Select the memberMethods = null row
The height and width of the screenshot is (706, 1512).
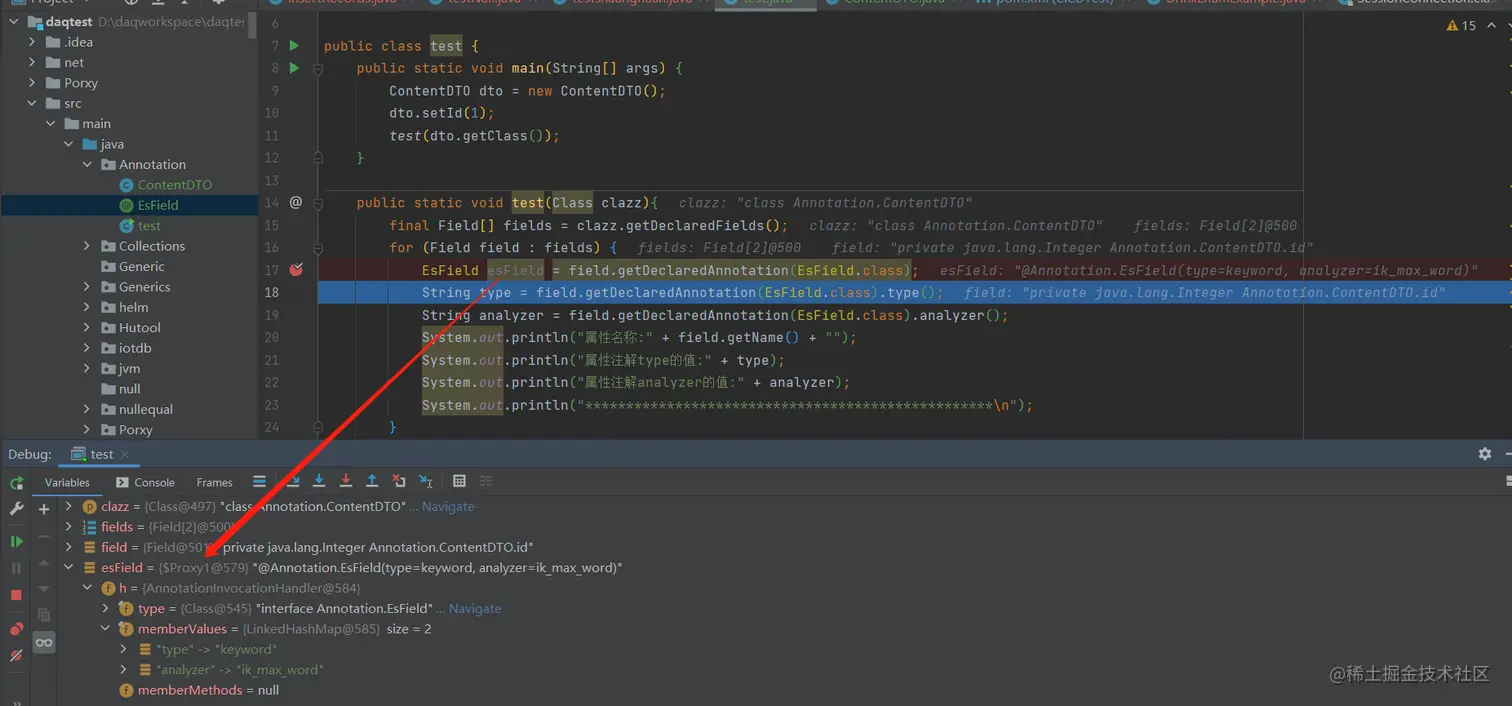point(199,691)
